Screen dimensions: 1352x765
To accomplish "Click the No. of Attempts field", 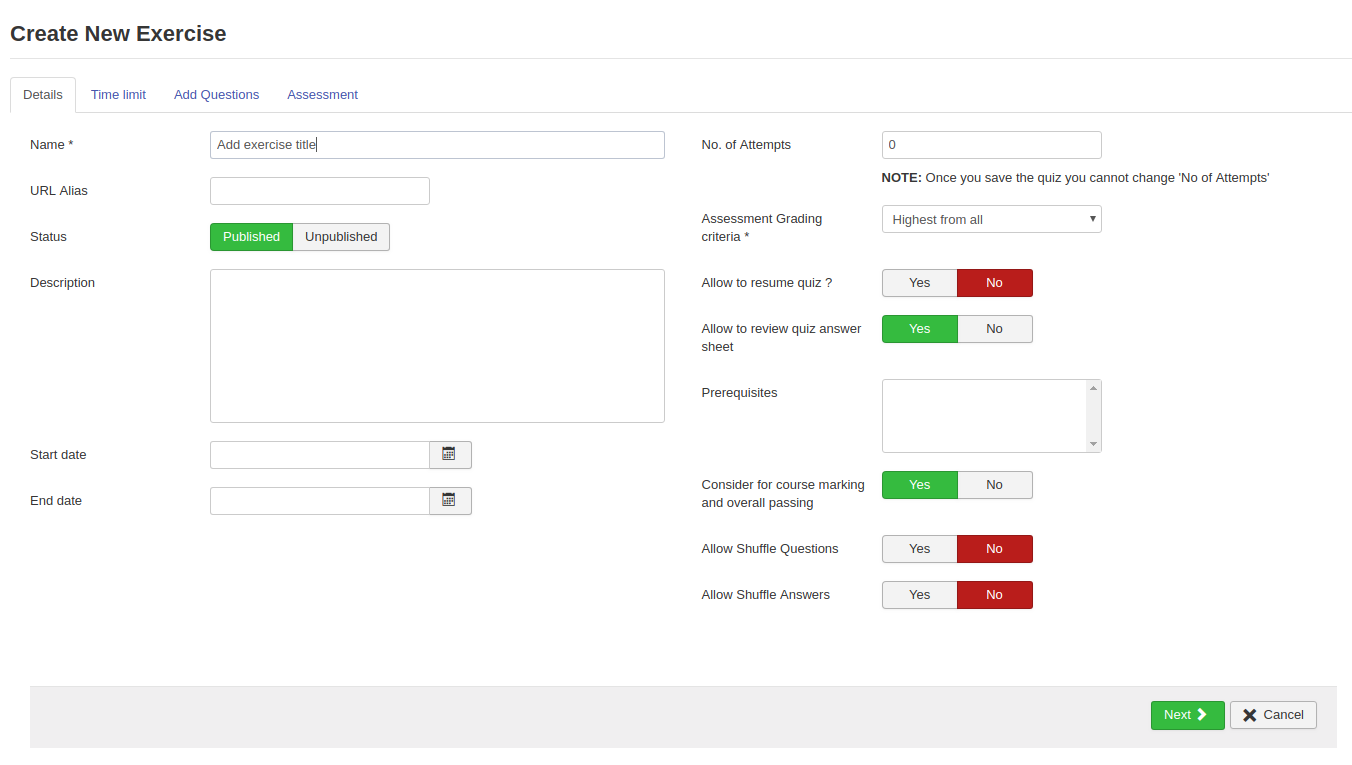I will 991,145.
